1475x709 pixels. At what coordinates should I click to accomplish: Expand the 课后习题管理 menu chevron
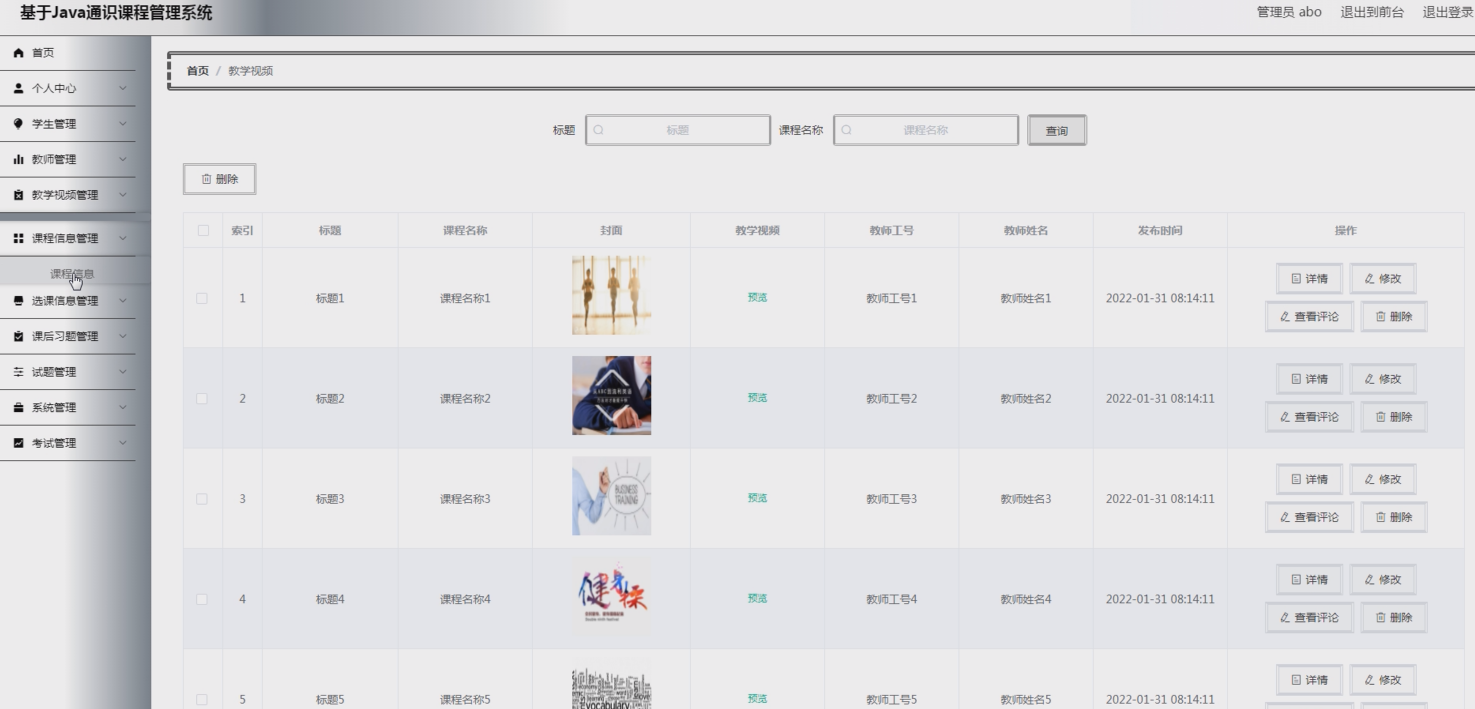[x=123, y=336]
